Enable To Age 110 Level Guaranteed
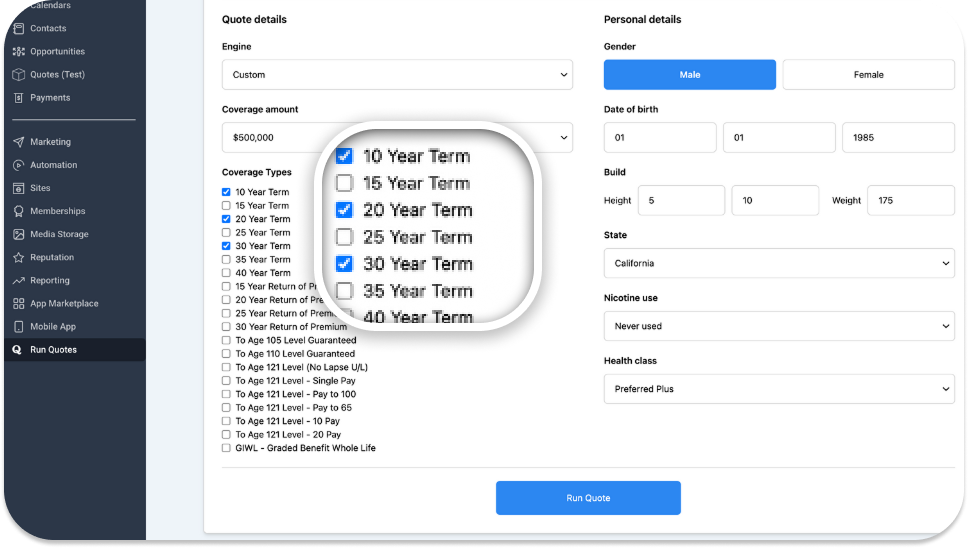Image resolution: width=968 pixels, height=548 pixels. 226,354
